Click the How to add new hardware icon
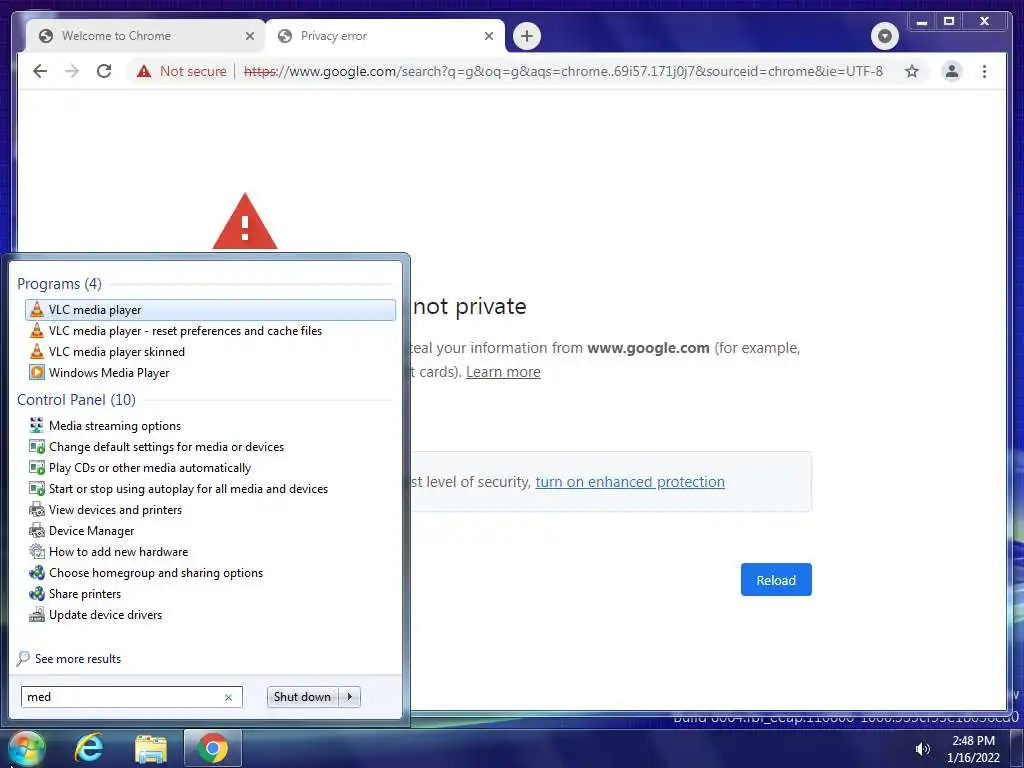This screenshot has height=768, width=1024. pos(37,551)
